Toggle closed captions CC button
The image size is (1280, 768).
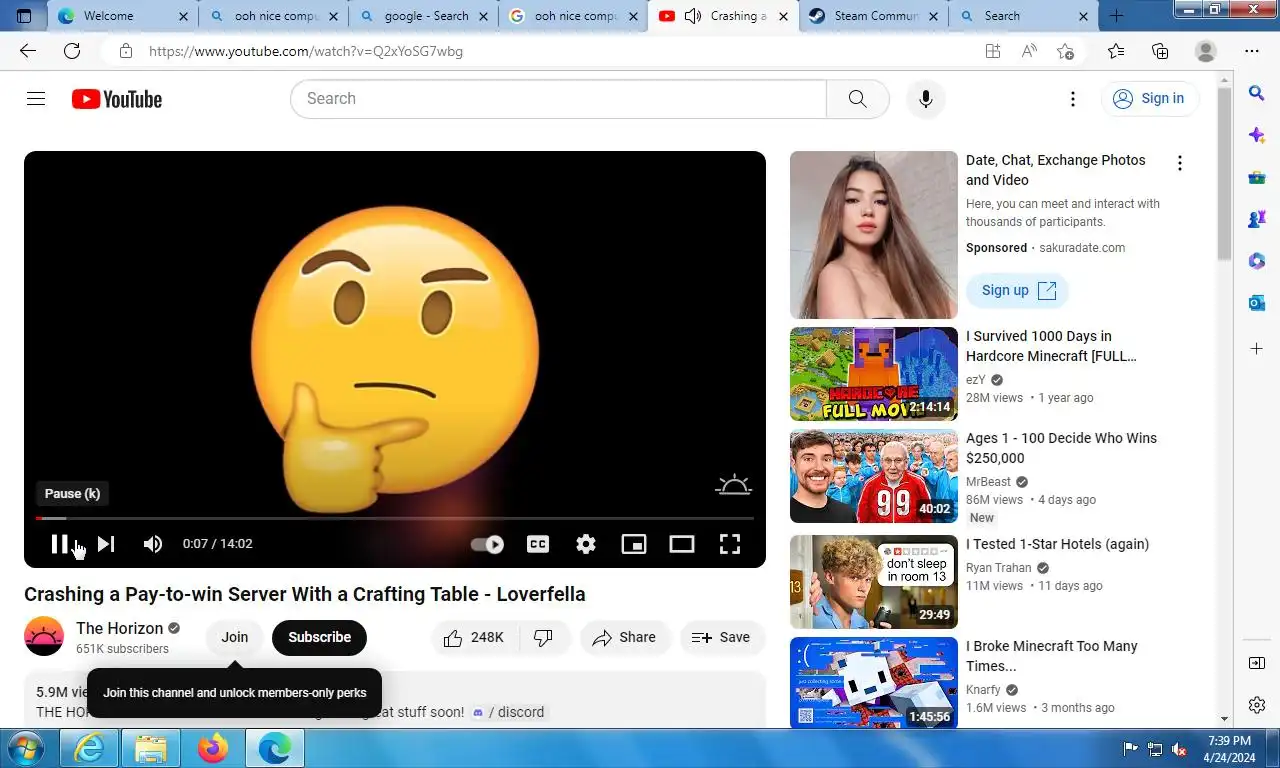pyautogui.click(x=538, y=544)
